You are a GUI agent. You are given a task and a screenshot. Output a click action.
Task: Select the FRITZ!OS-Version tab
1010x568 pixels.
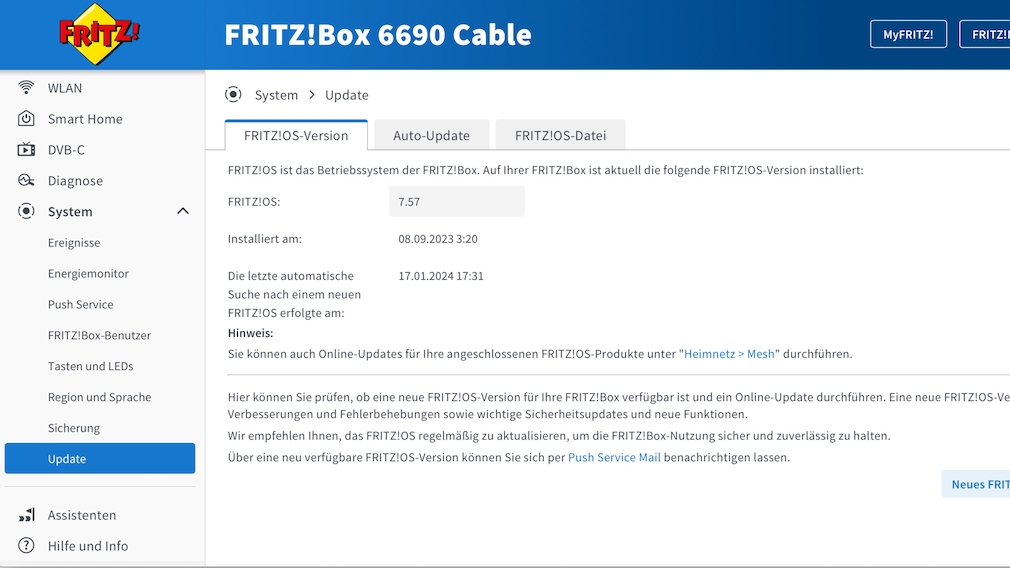pos(296,136)
